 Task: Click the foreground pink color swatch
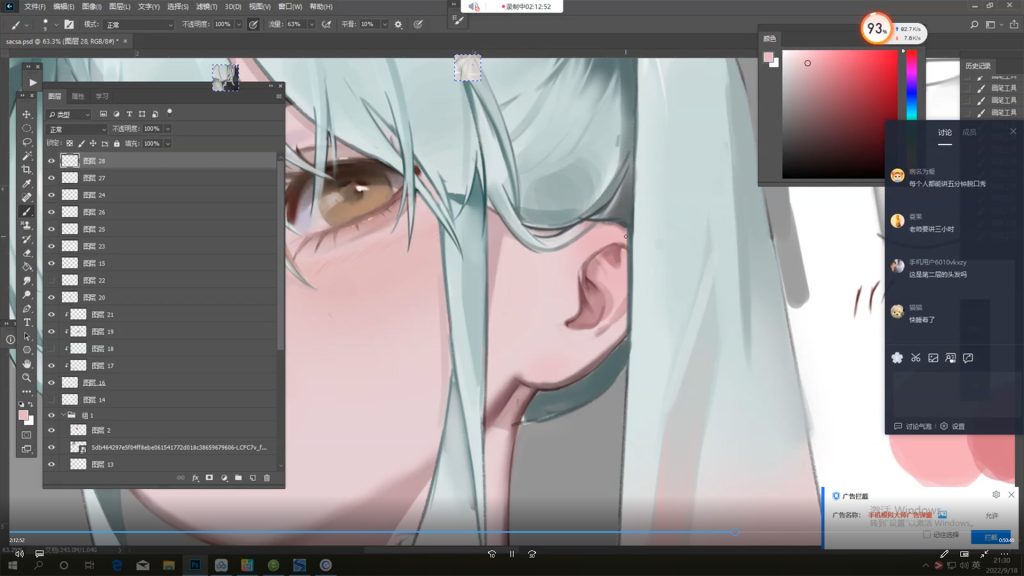coord(23,415)
